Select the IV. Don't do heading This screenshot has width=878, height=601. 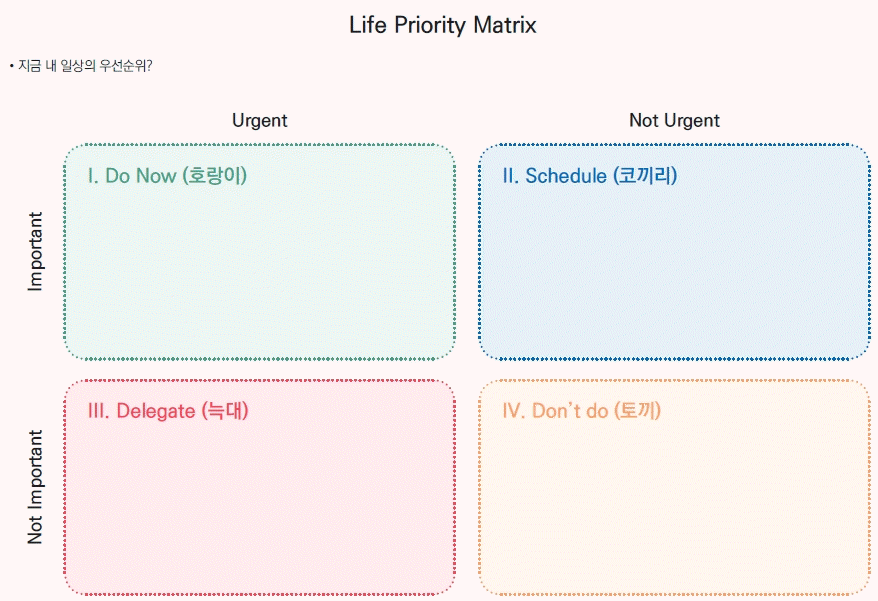click(x=581, y=411)
